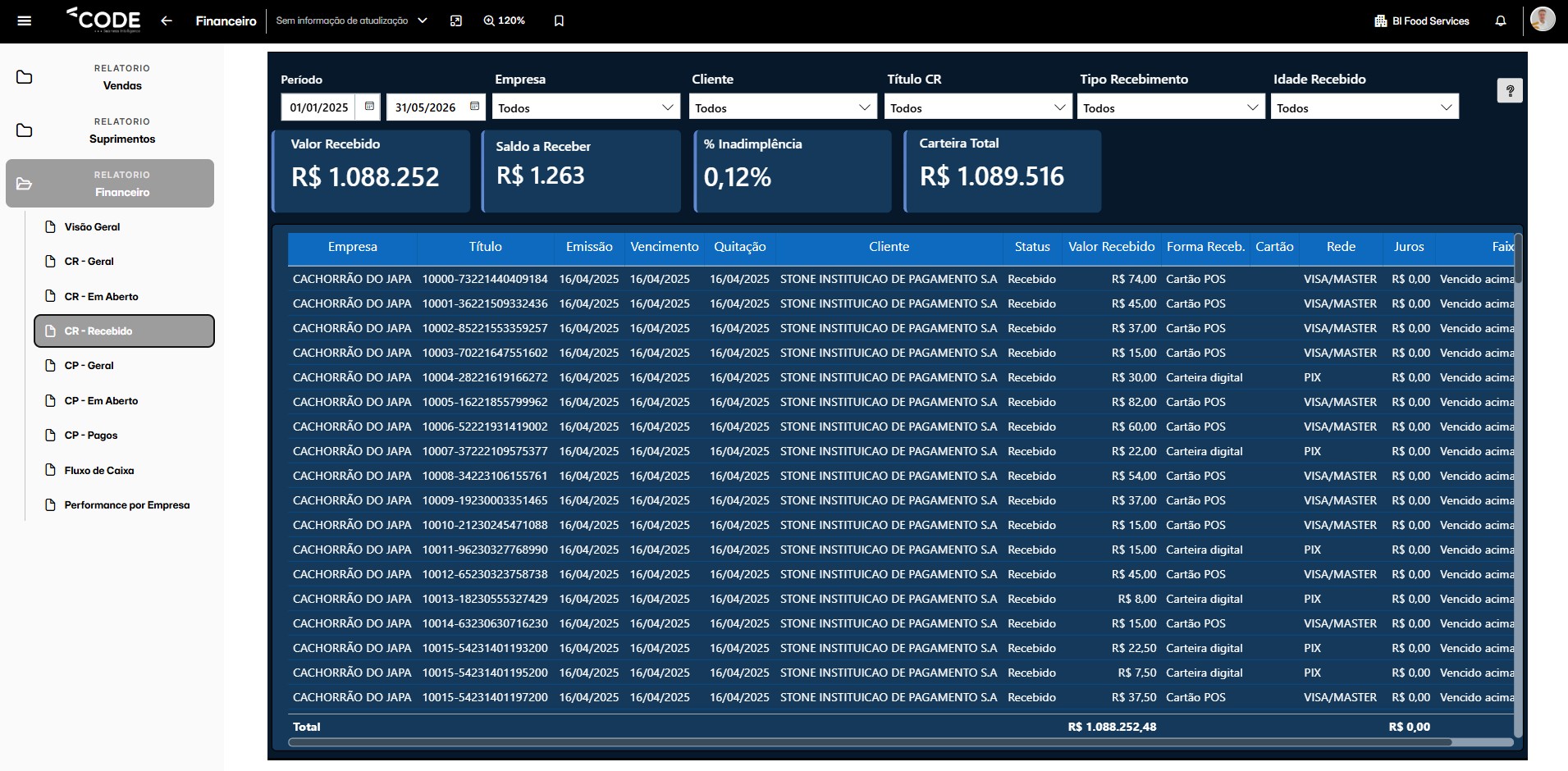Image resolution: width=1568 pixels, height=771 pixels.
Task: Click the Vendas folder icon
Action: 25,77
